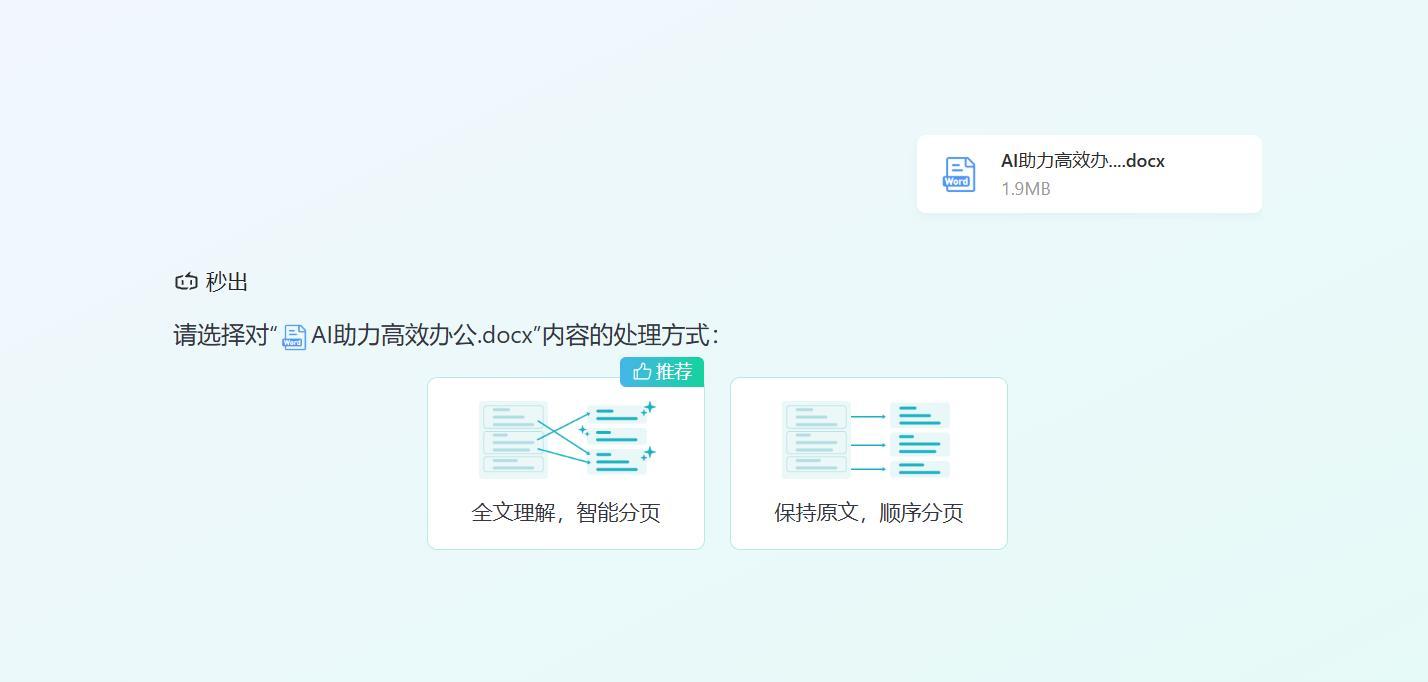Screen dimensions: 1428x682
Task: Click output pages graphic in 智能分页 card
Action: pos(617,440)
